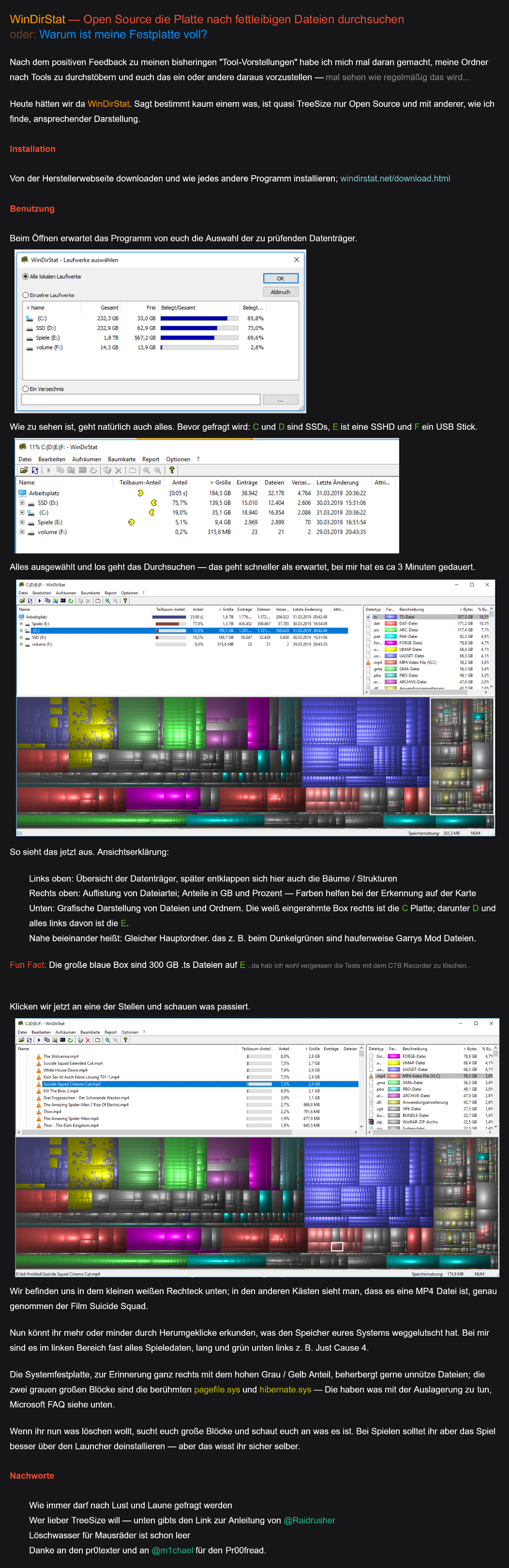The height and width of the screenshot is (1568, 509).
Task: Expand volume (F:) in the 11% scan window tree
Action: click(x=22, y=532)
